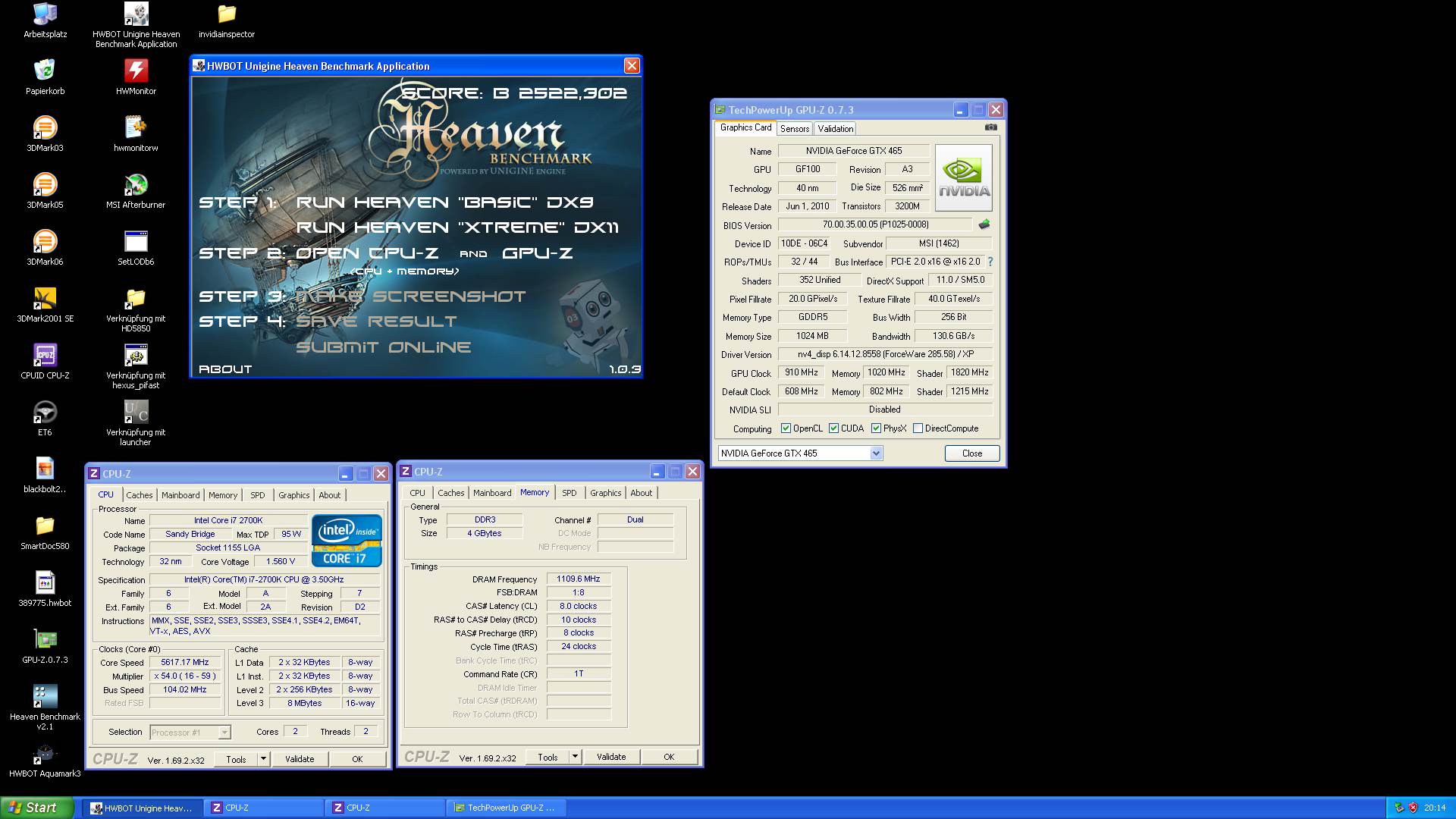Toggle the OpenCL checkbox in GPU-Z

(786, 428)
